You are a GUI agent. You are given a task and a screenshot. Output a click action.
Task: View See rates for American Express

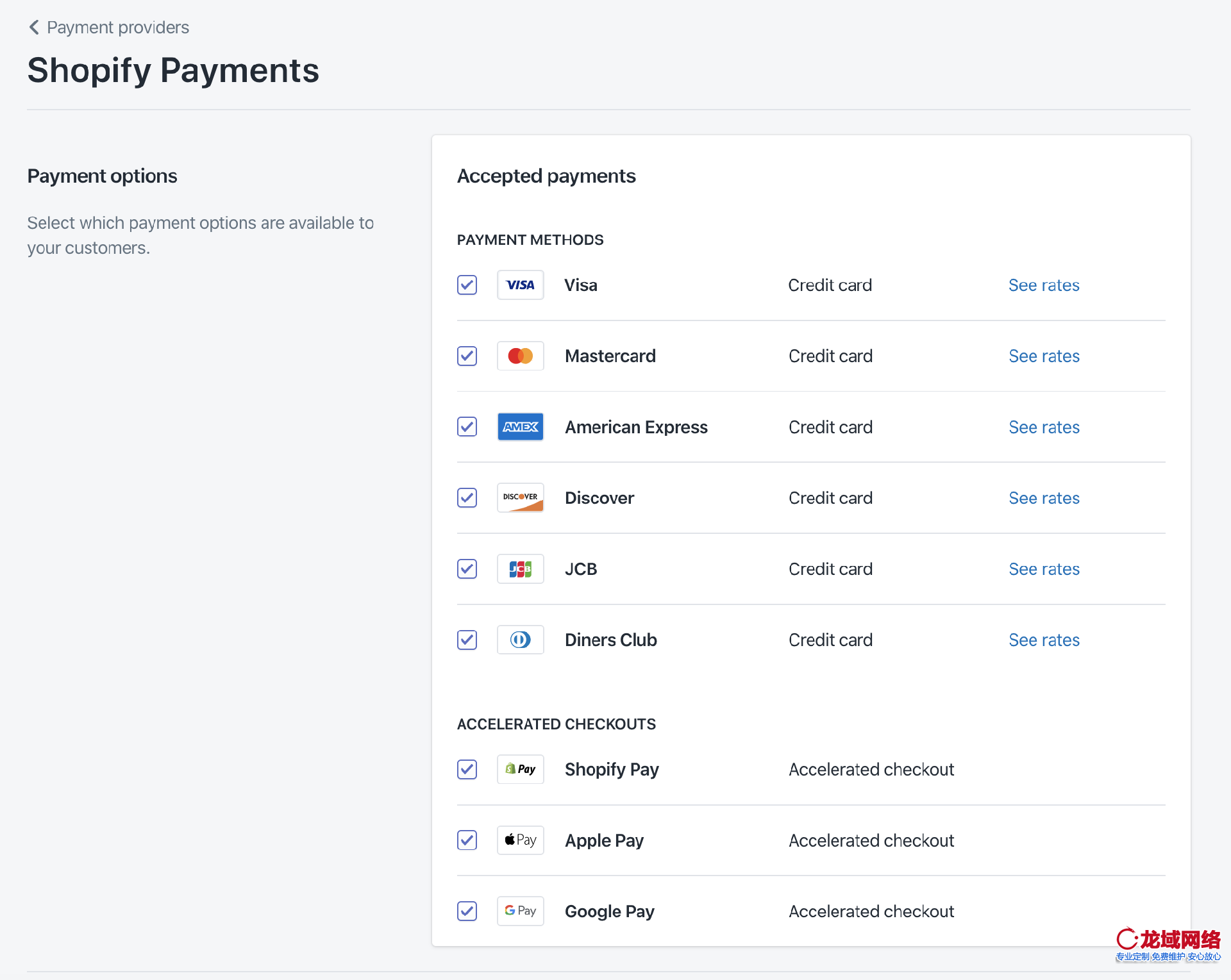click(1044, 427)
